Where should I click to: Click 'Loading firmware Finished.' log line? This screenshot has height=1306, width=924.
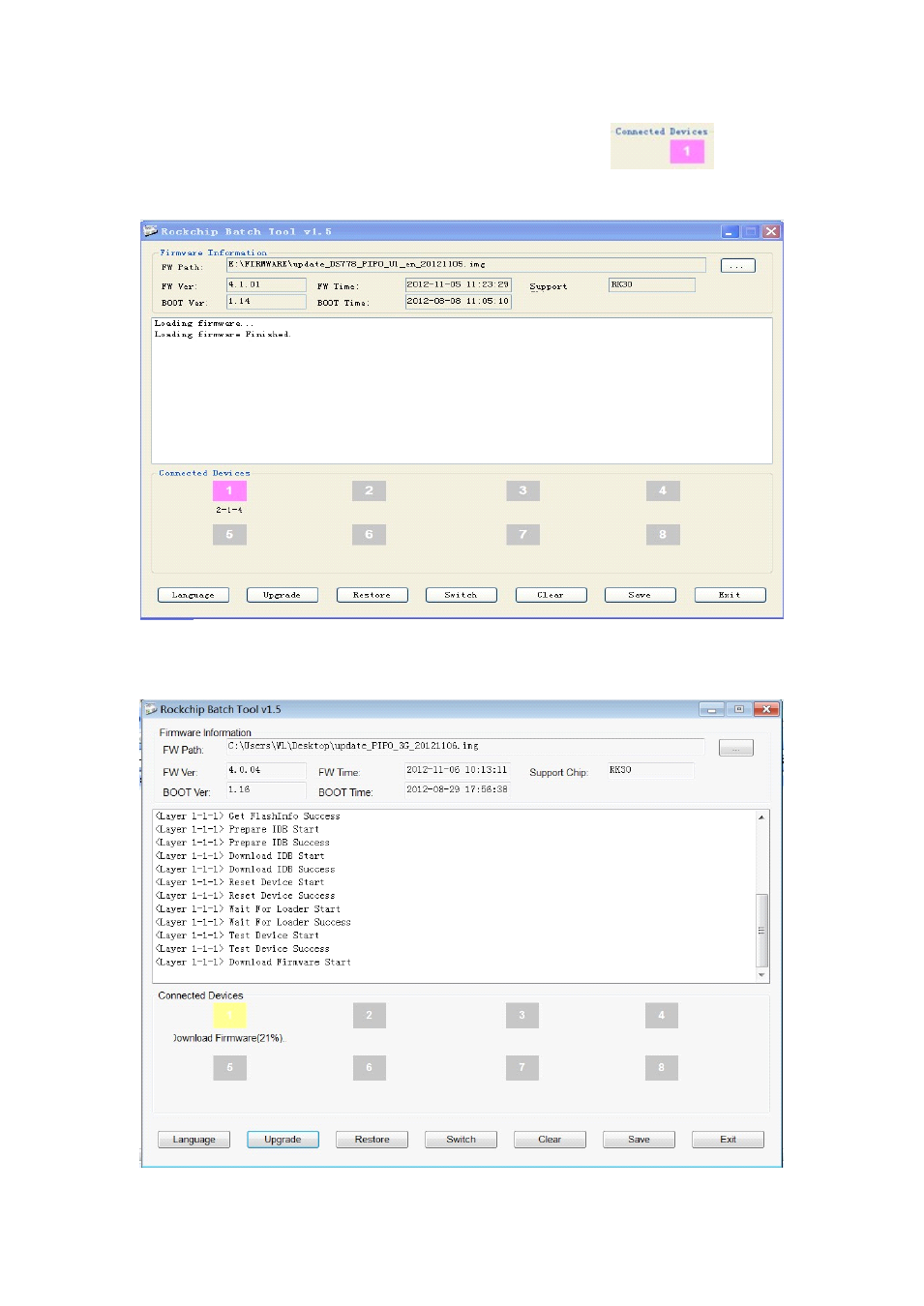pos(223,335)
